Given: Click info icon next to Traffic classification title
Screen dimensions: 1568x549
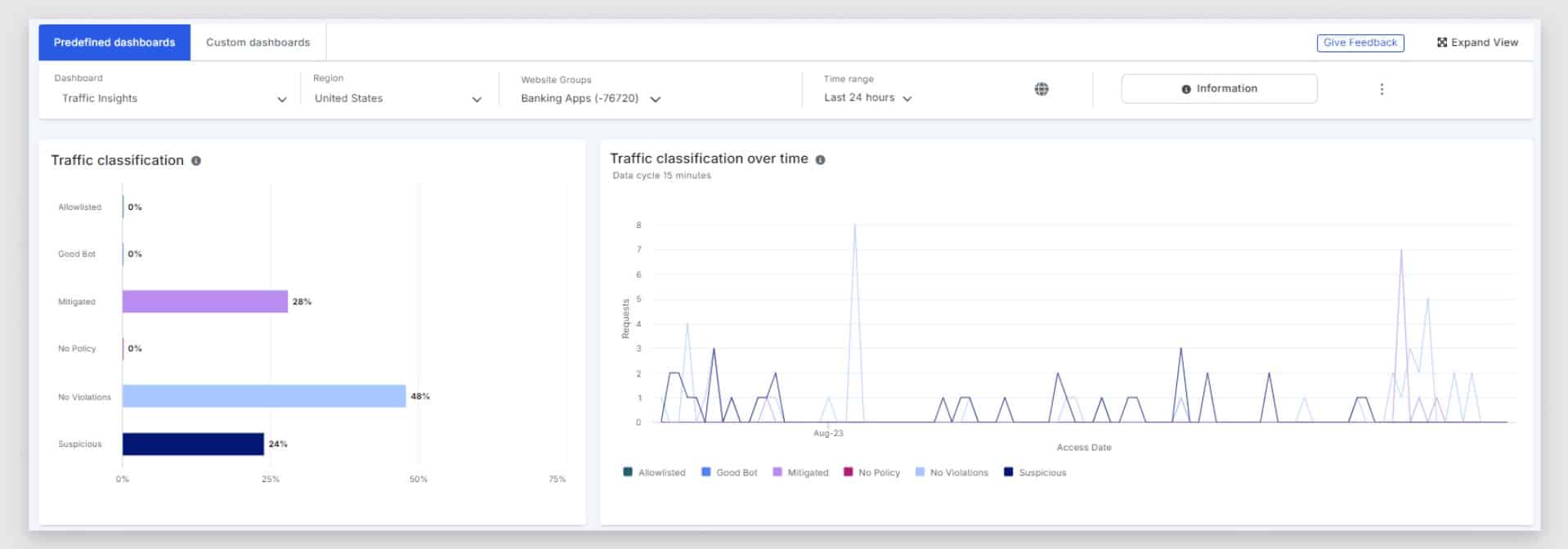Looking at the screenshot, I should click(x=196, y=161).
